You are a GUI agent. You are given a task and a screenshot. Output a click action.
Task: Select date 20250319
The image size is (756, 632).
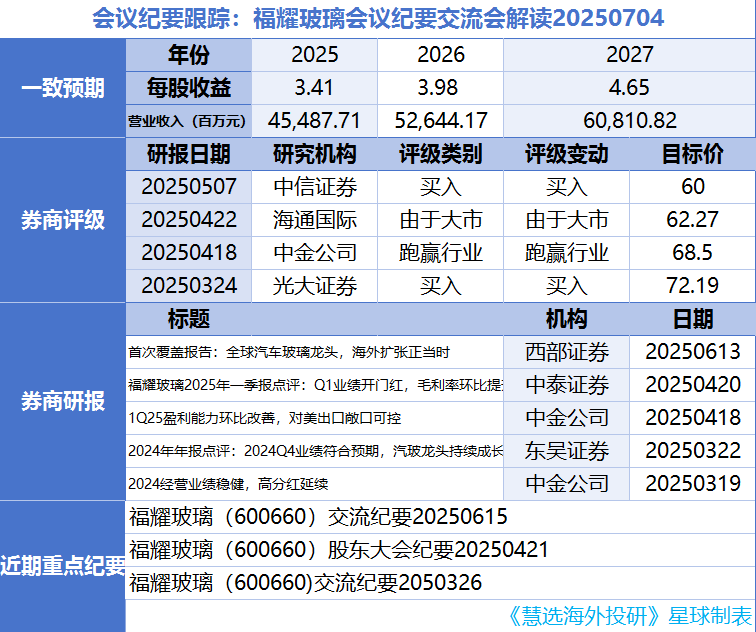coord(693,484)
